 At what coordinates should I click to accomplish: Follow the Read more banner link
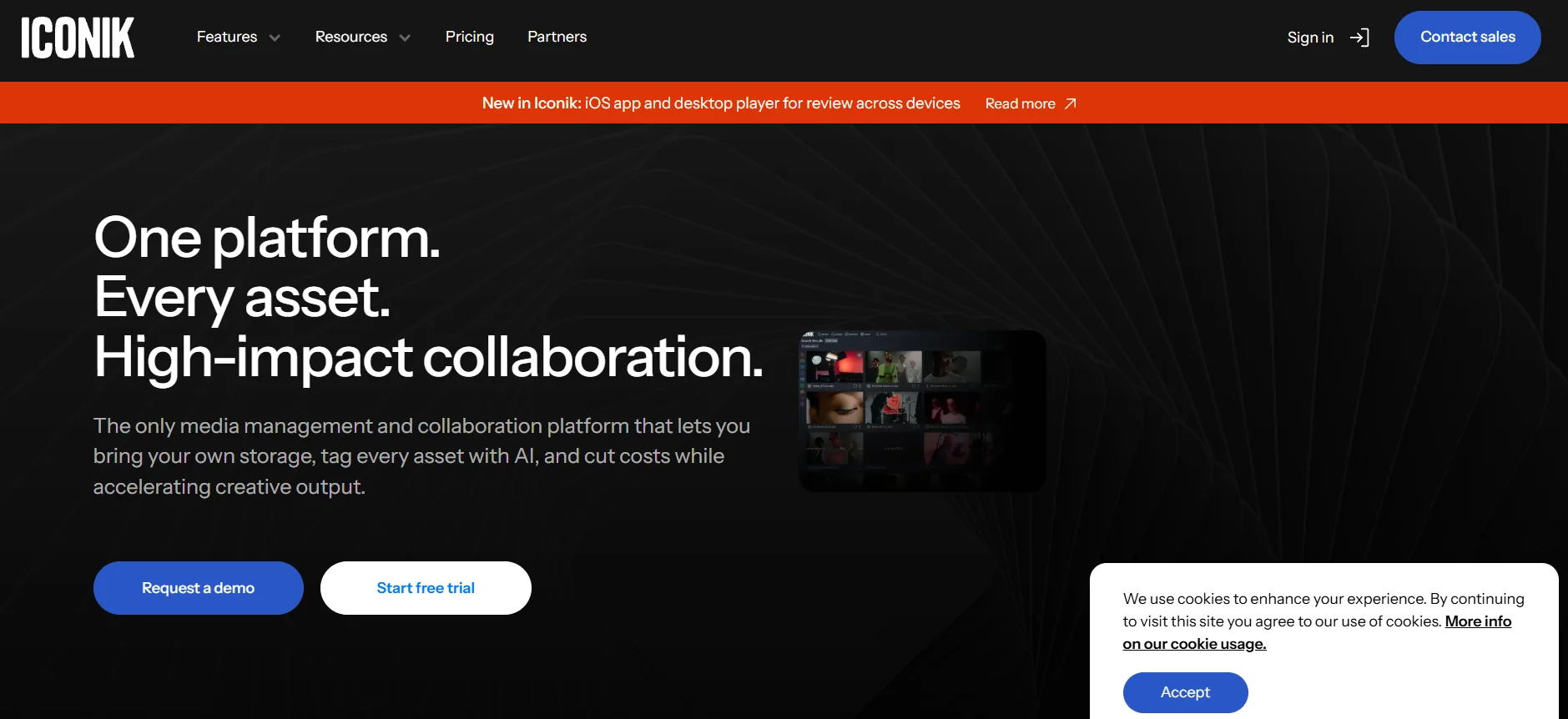pos(1020,103)
